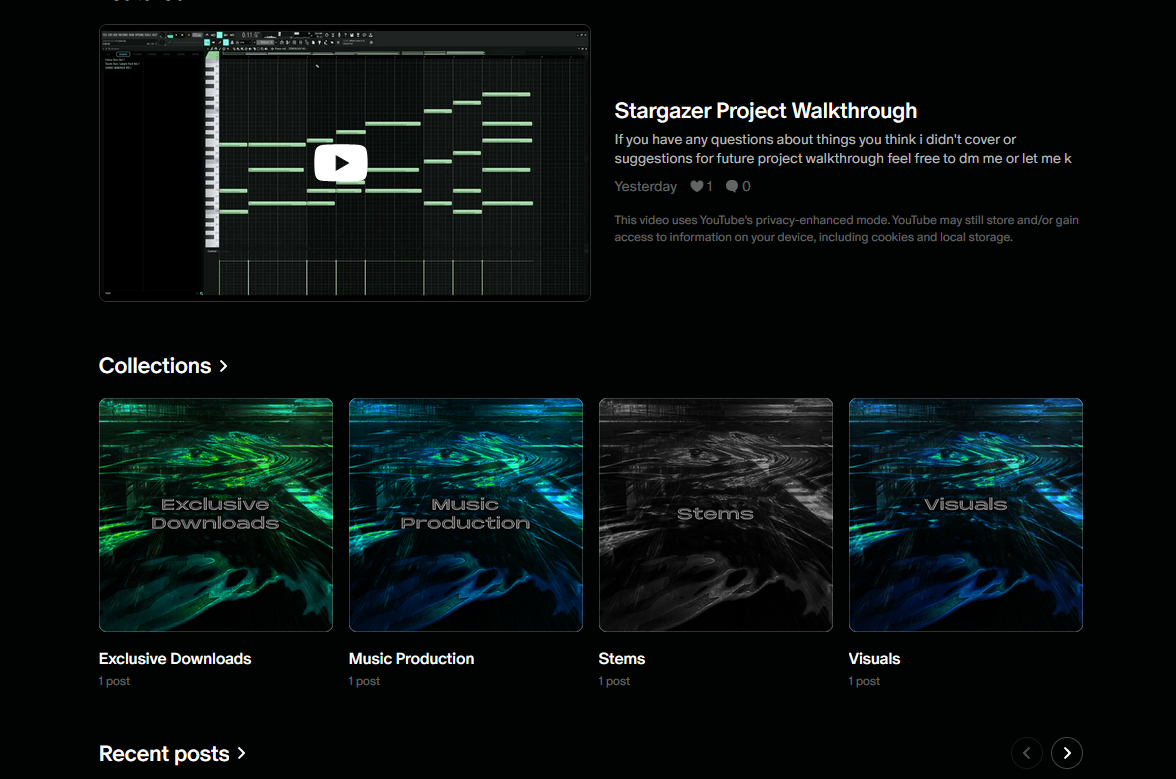Image resolution: width=1176 pixels, height=779 pixels.
Task: Click the Visuals title text link
Action: pos(874,659)
